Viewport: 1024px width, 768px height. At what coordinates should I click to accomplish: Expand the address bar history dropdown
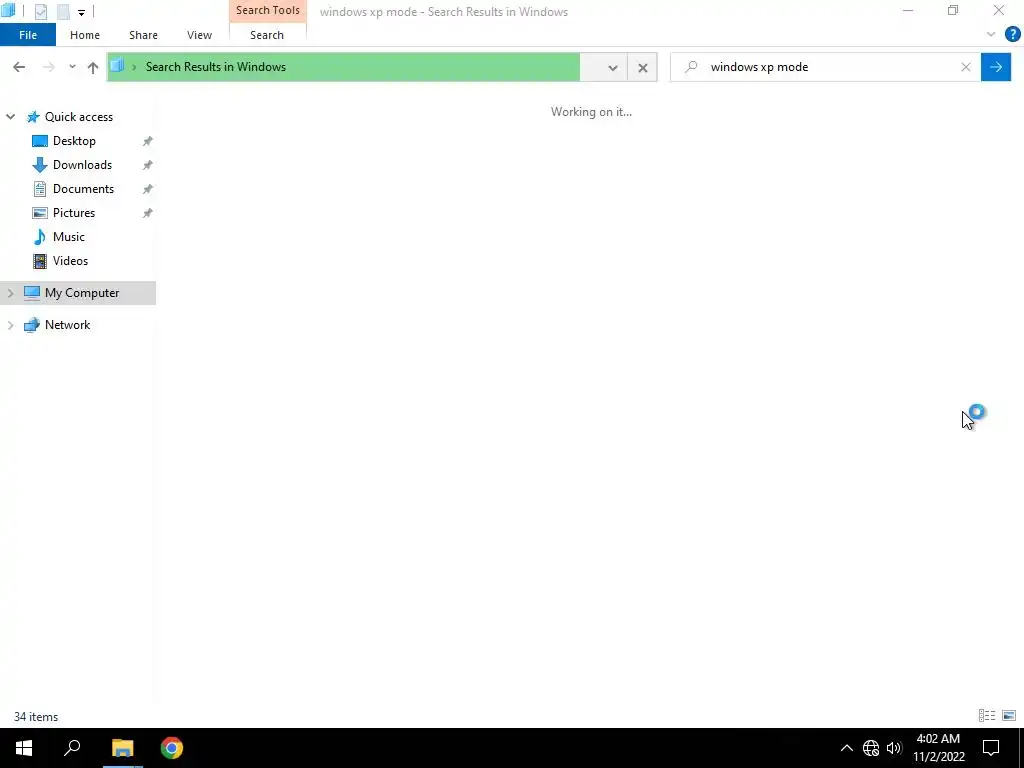tap(613, 67)
